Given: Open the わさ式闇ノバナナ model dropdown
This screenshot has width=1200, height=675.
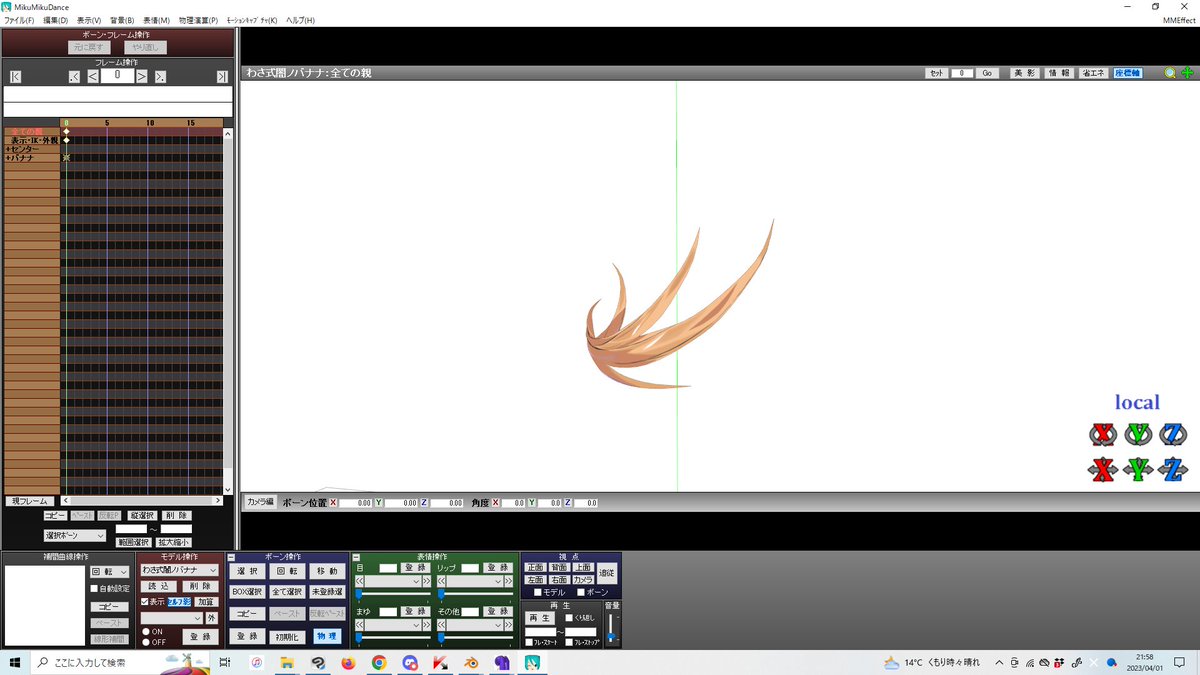Looking at the screenshot, I should tap(180, 570).
